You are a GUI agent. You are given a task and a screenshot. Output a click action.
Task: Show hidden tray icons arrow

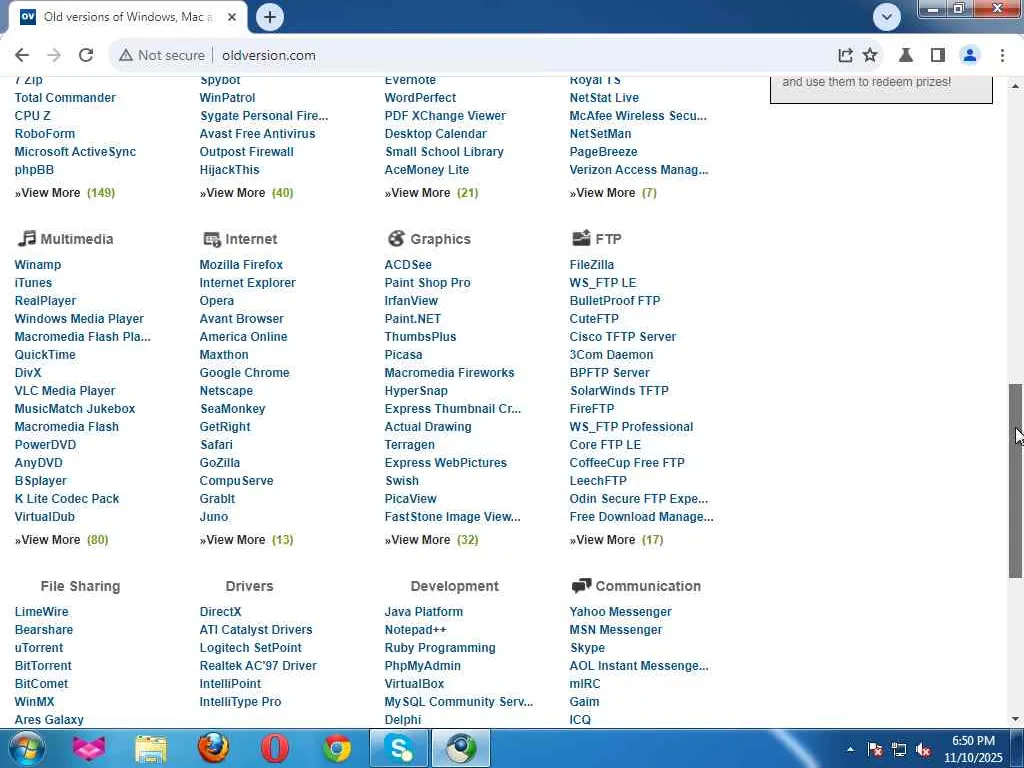click(x=850, y=749)
